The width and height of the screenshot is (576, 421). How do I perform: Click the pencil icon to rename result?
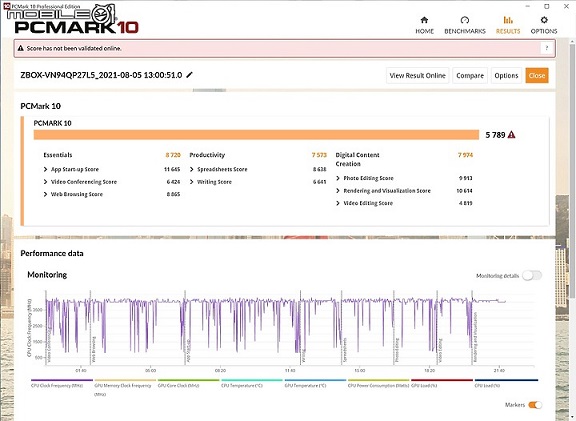tap(189, 75)
